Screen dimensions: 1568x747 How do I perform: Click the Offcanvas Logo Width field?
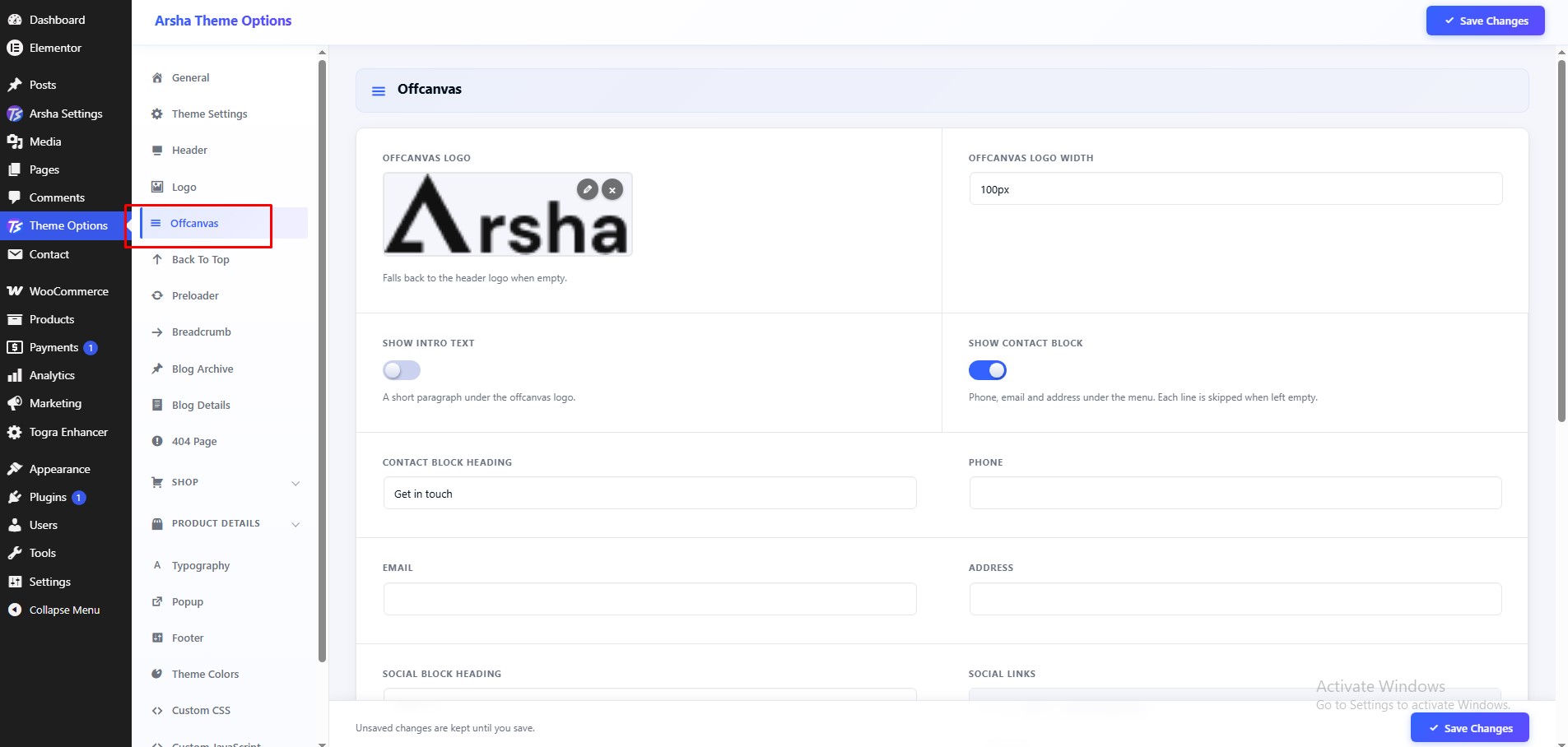click(1235, 189)
